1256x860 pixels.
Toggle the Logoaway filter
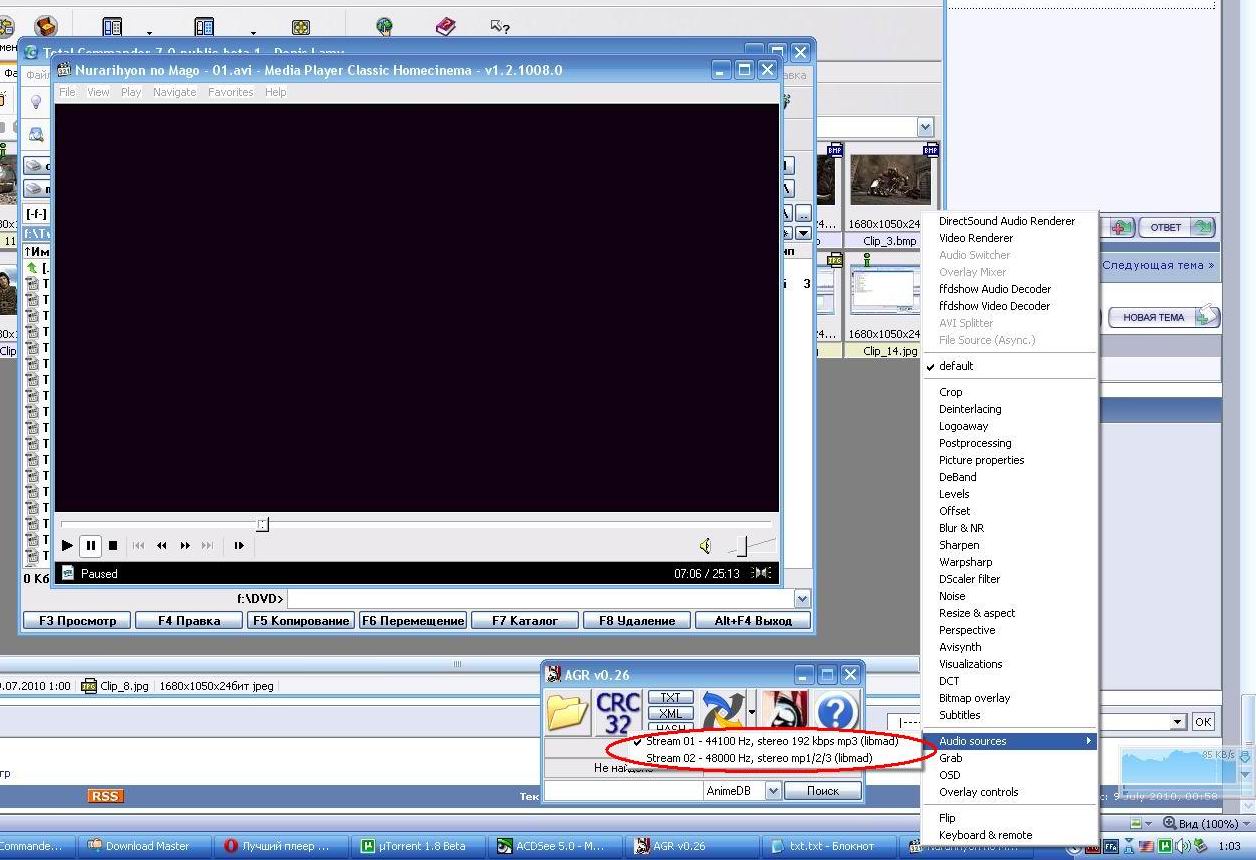1009,426
